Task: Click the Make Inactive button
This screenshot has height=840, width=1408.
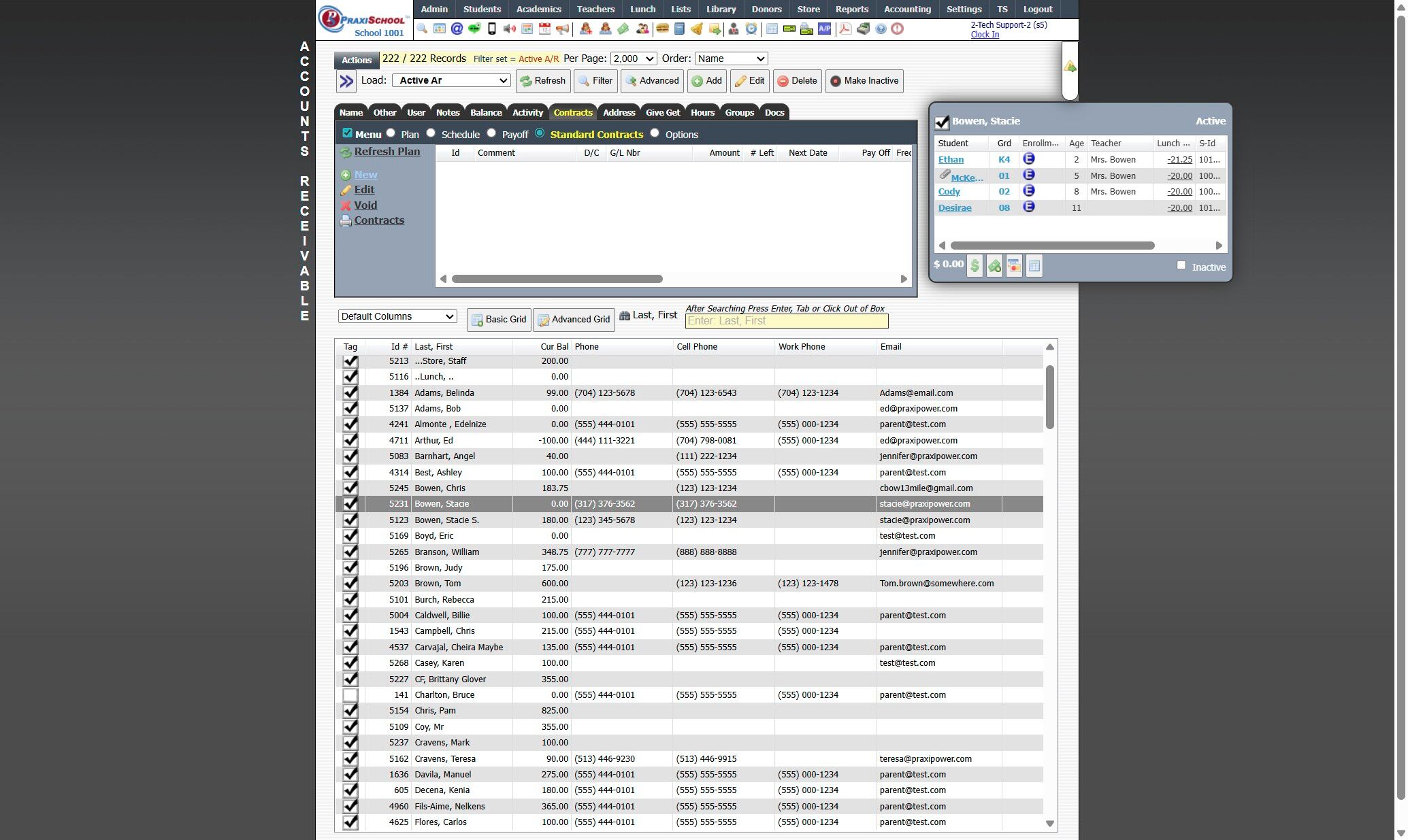Action: 864,81
